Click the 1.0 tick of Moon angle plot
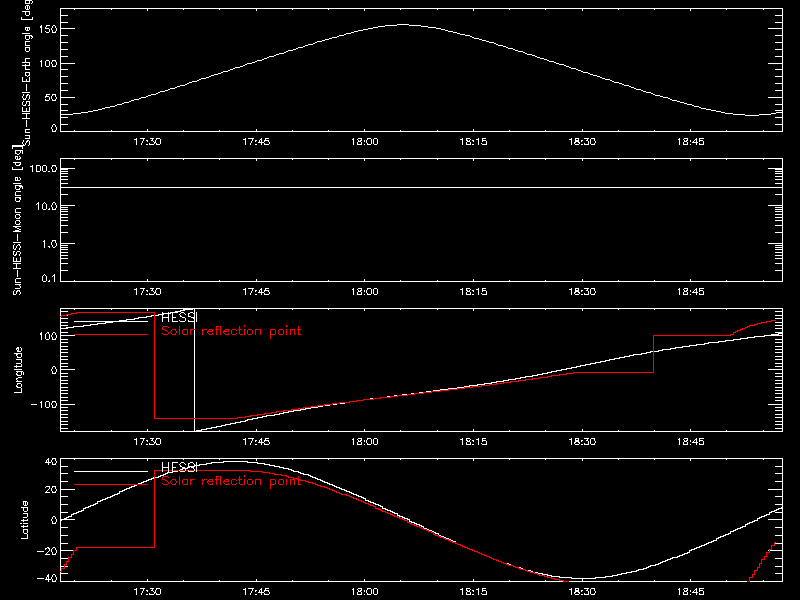800x600 pixels. [x=49, y=244]
